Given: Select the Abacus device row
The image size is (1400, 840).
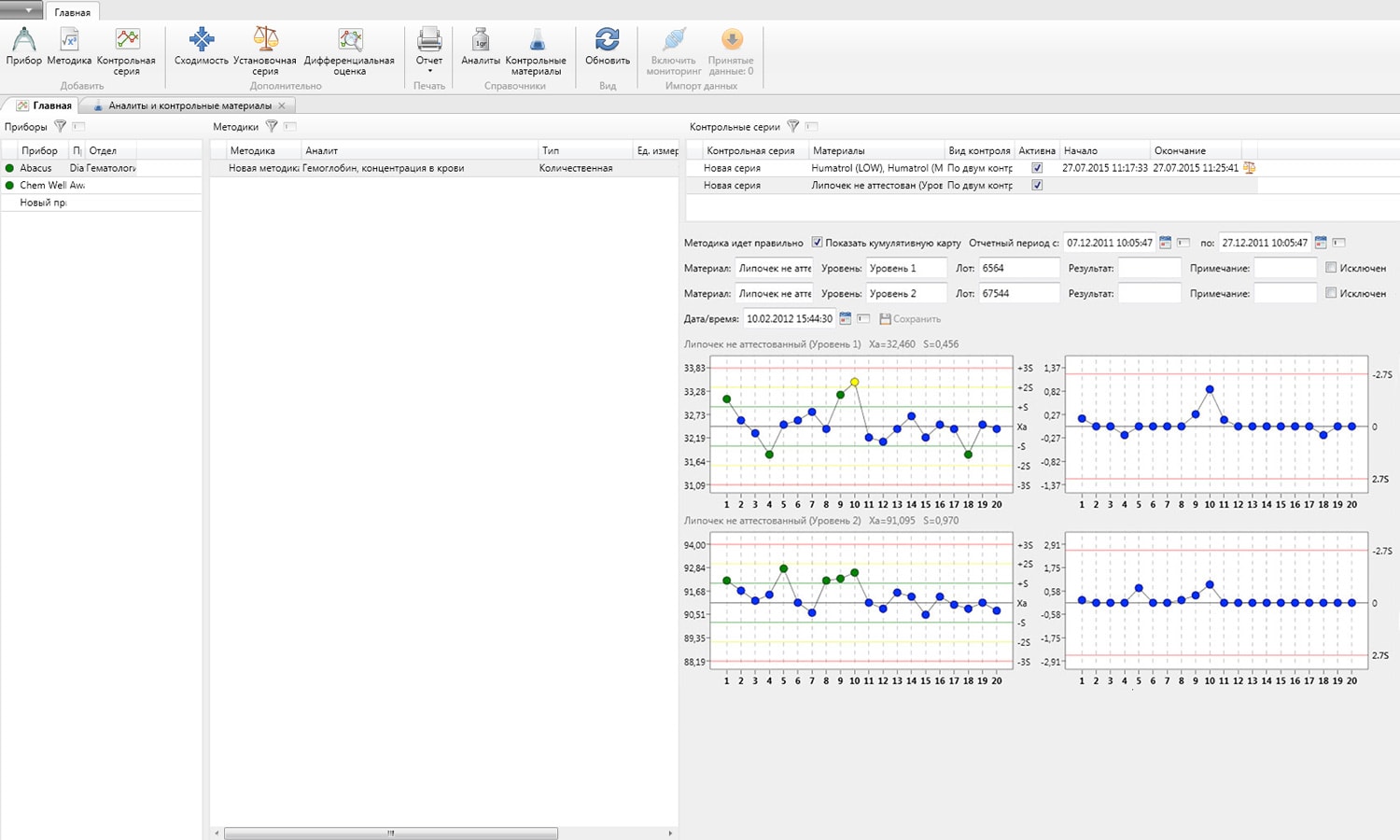Looking at the screenshot, I should coord(101,168).
